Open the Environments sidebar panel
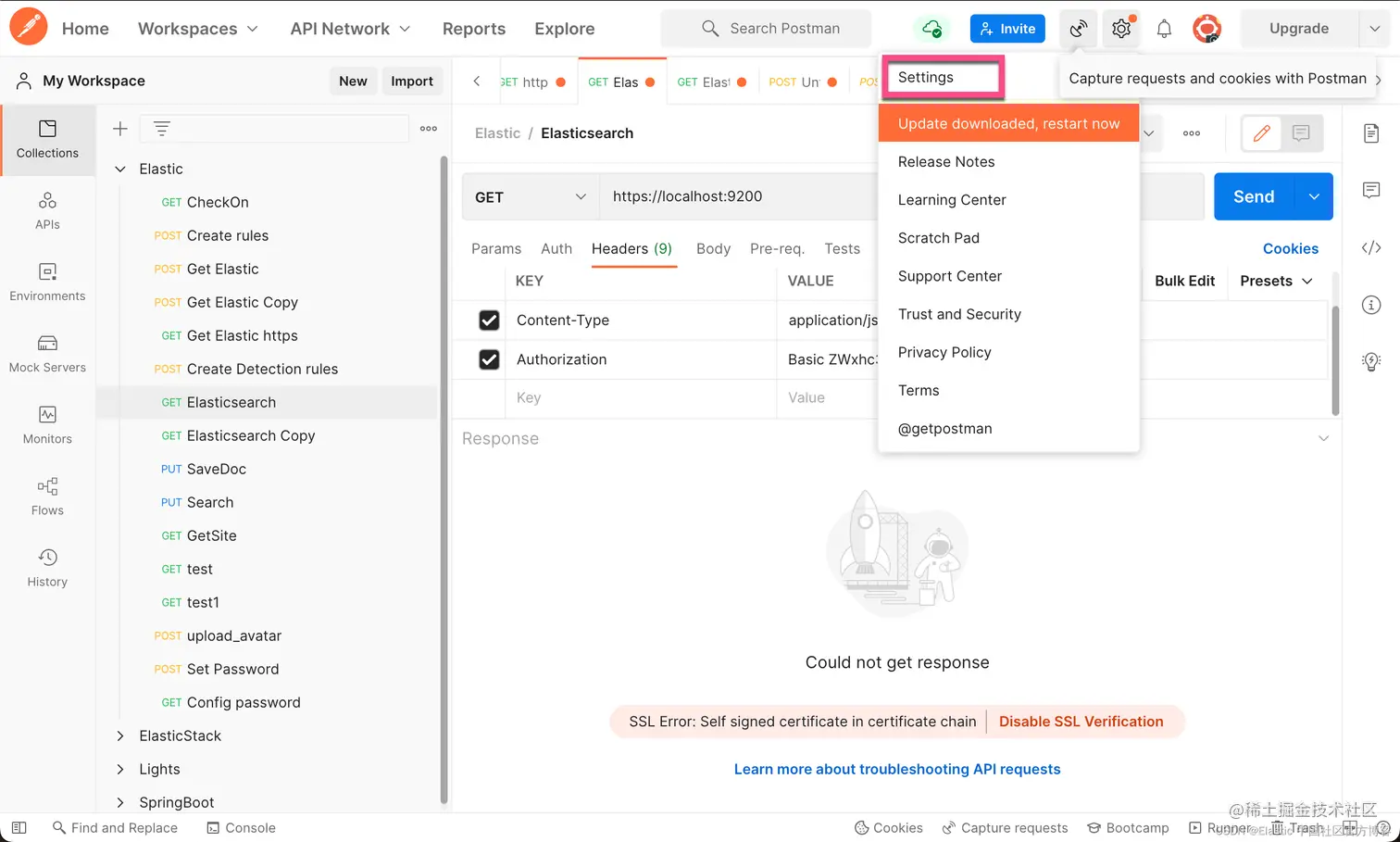 point(47,283)
